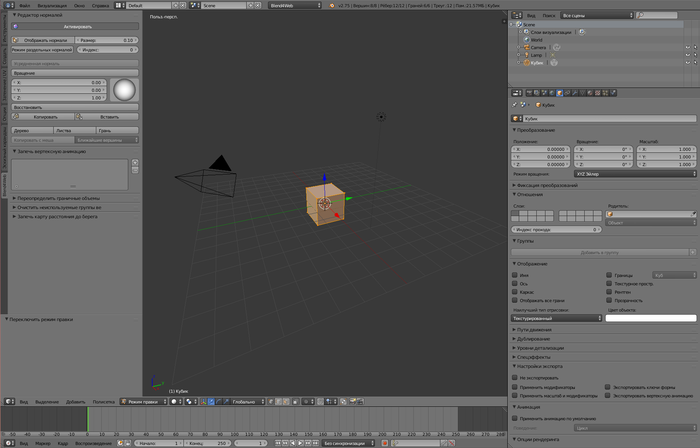Click the normal direction sphere widget

pyautogui.click(x=124, y=90)
